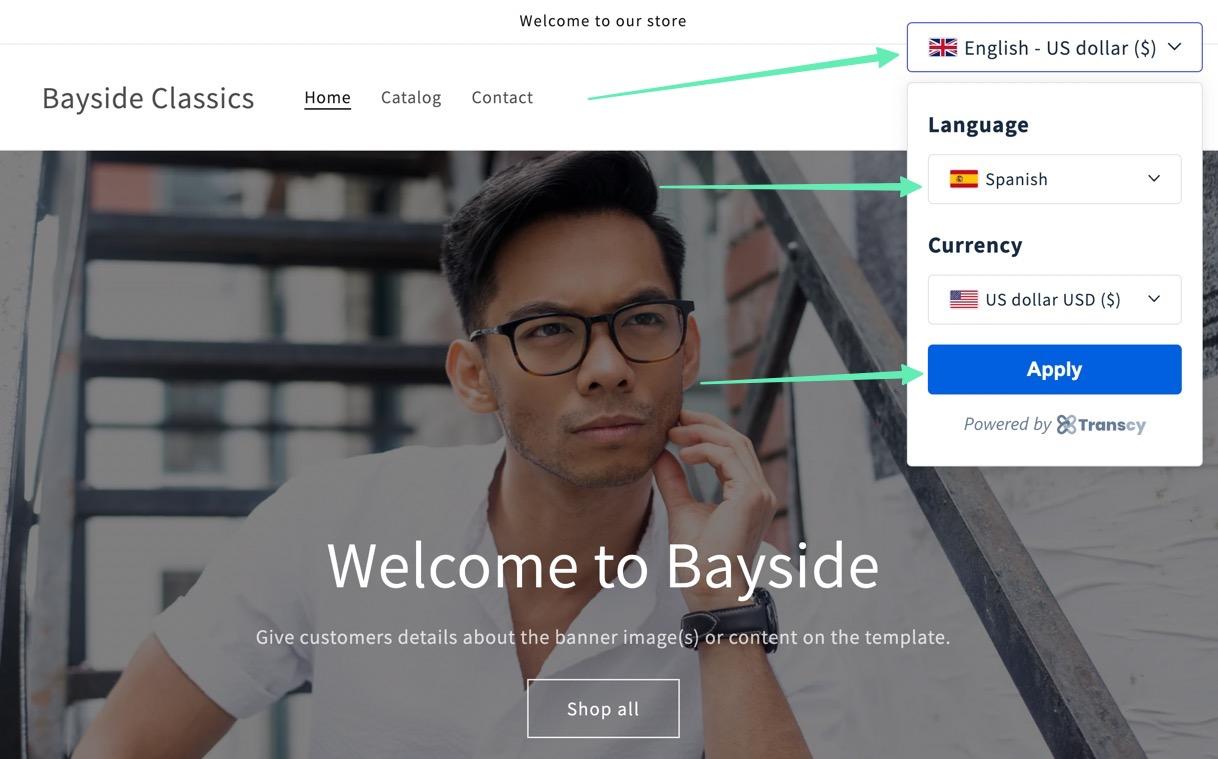This screenshot has width=1218, height=759.
Task: Apply the language and currency selection
Action: (x=1054, y=369)
